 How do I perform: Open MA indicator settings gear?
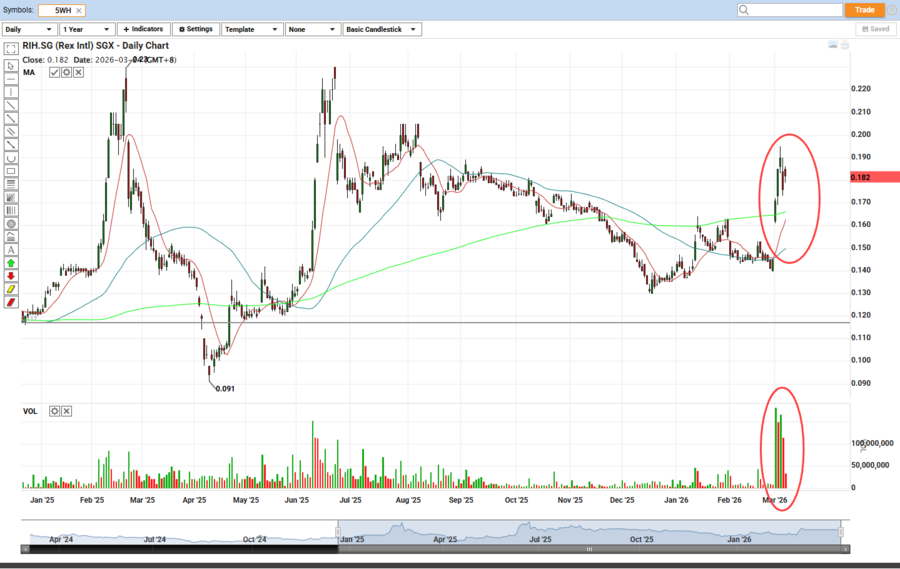(66, 72)
